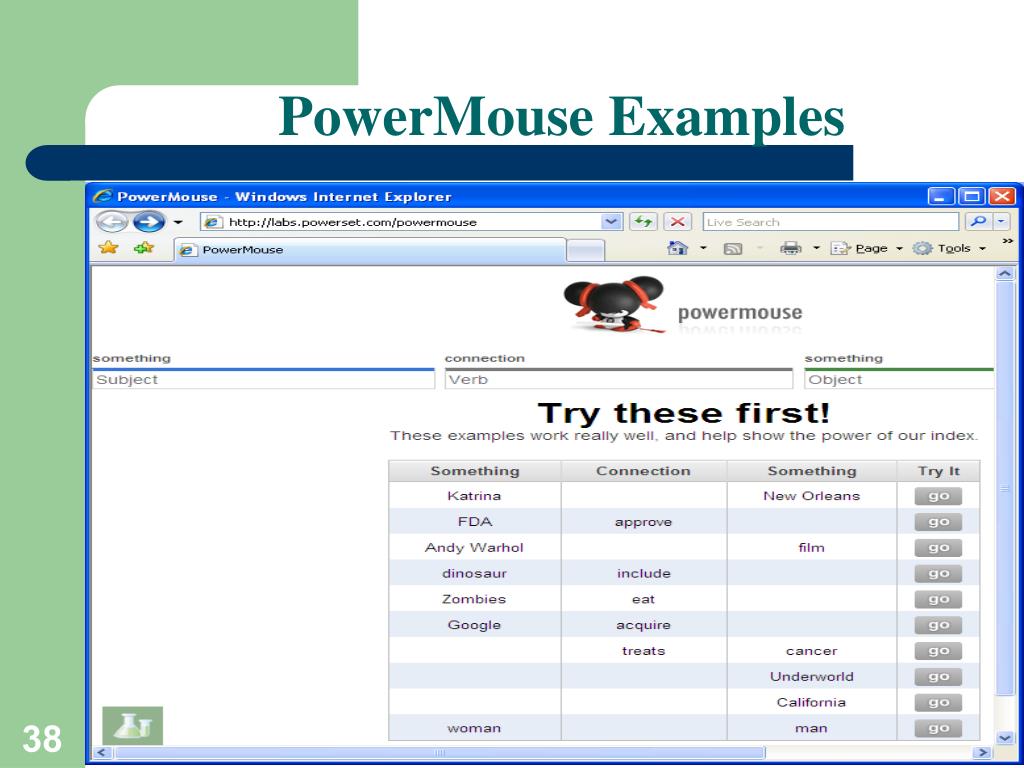Click the Live Search input box
Screen dimensions: 1024x768
830,222
